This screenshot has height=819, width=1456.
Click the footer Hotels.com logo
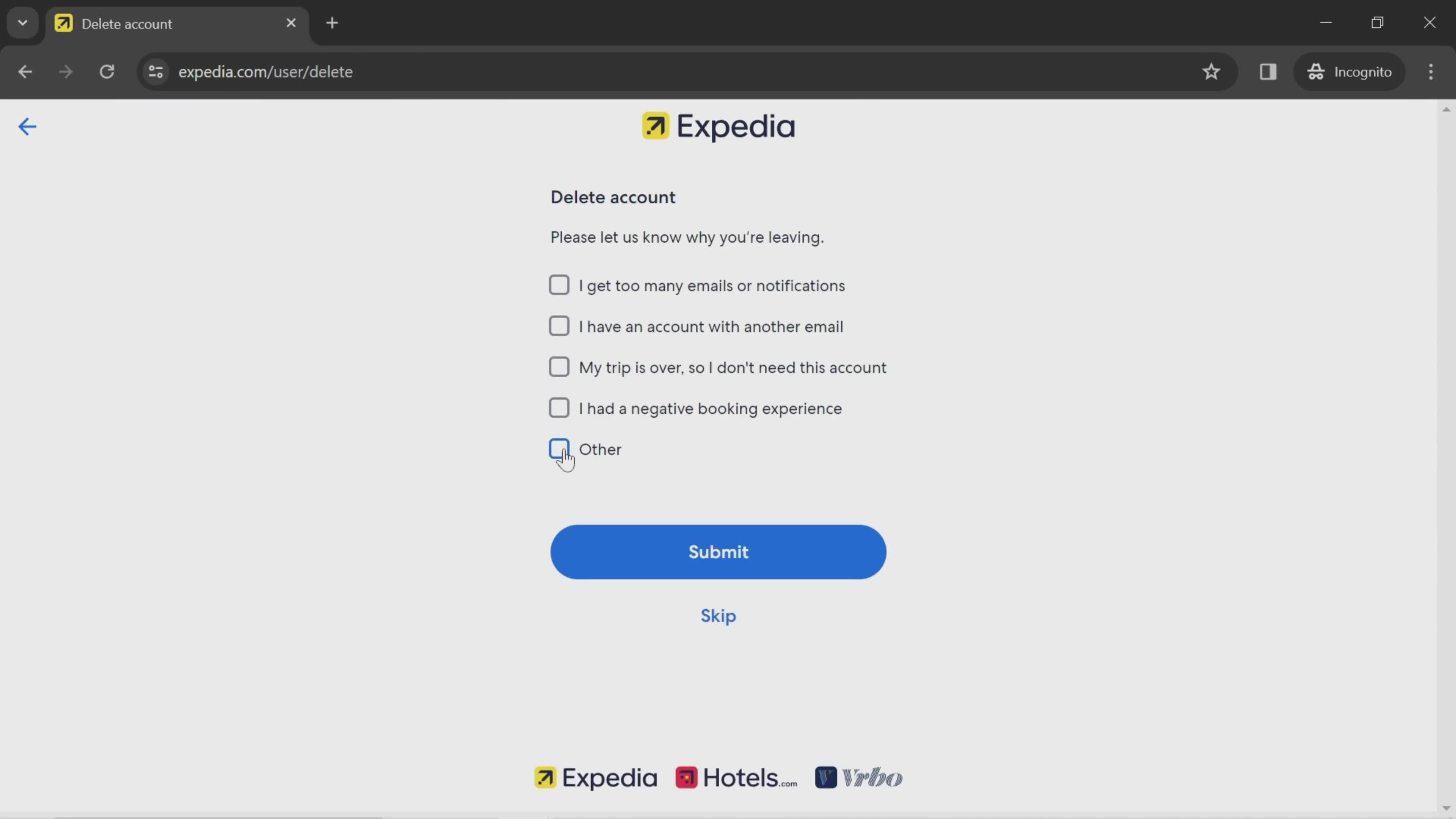[736, 778]
